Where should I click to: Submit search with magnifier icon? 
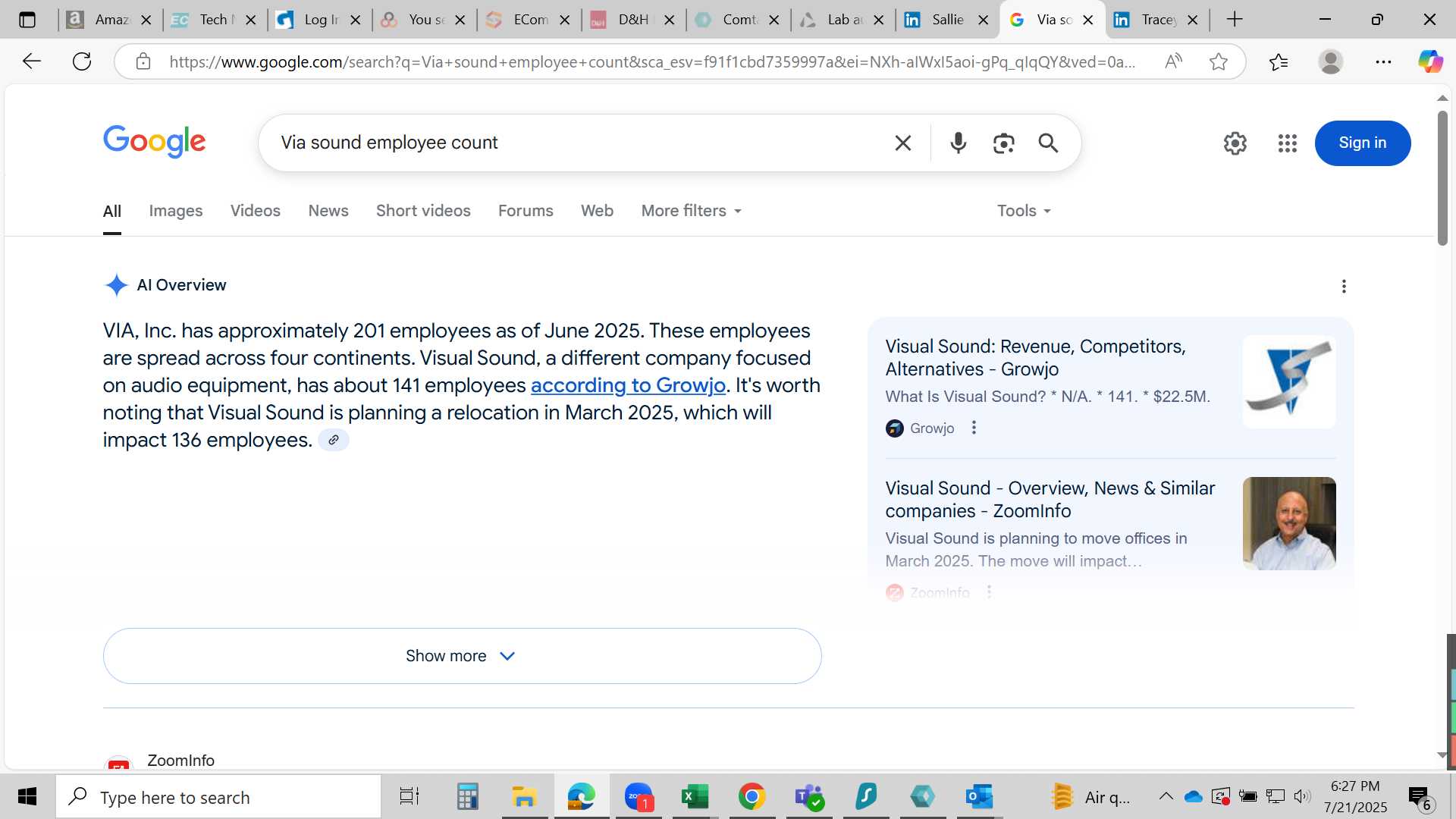[x=1048, y=143]
